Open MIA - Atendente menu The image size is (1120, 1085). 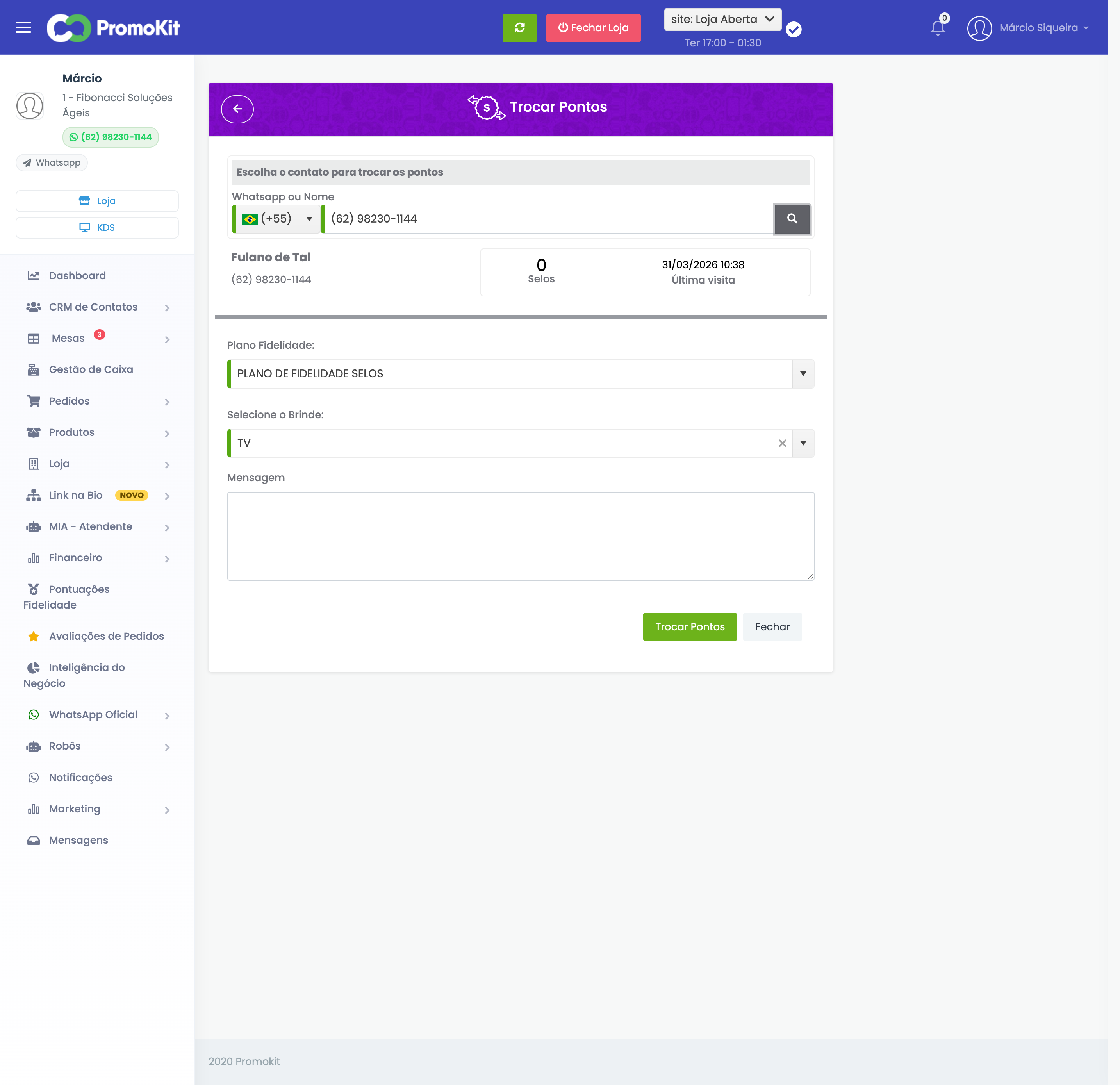pyautogui.click(x=90, y=526)
